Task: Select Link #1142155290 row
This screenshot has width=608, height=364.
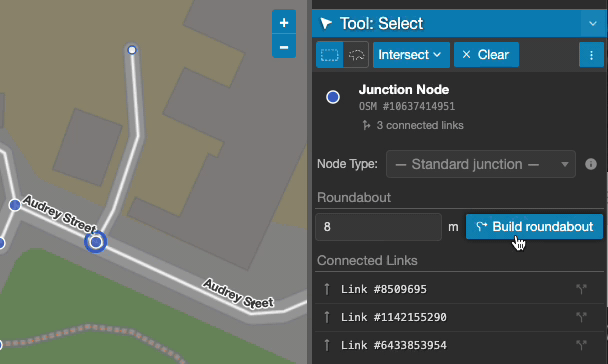Action: coord(459,317)
